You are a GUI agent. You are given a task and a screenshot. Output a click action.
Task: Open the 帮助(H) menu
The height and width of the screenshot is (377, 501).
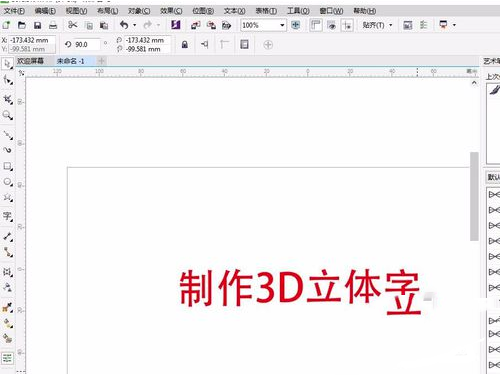tap(364, 11)
